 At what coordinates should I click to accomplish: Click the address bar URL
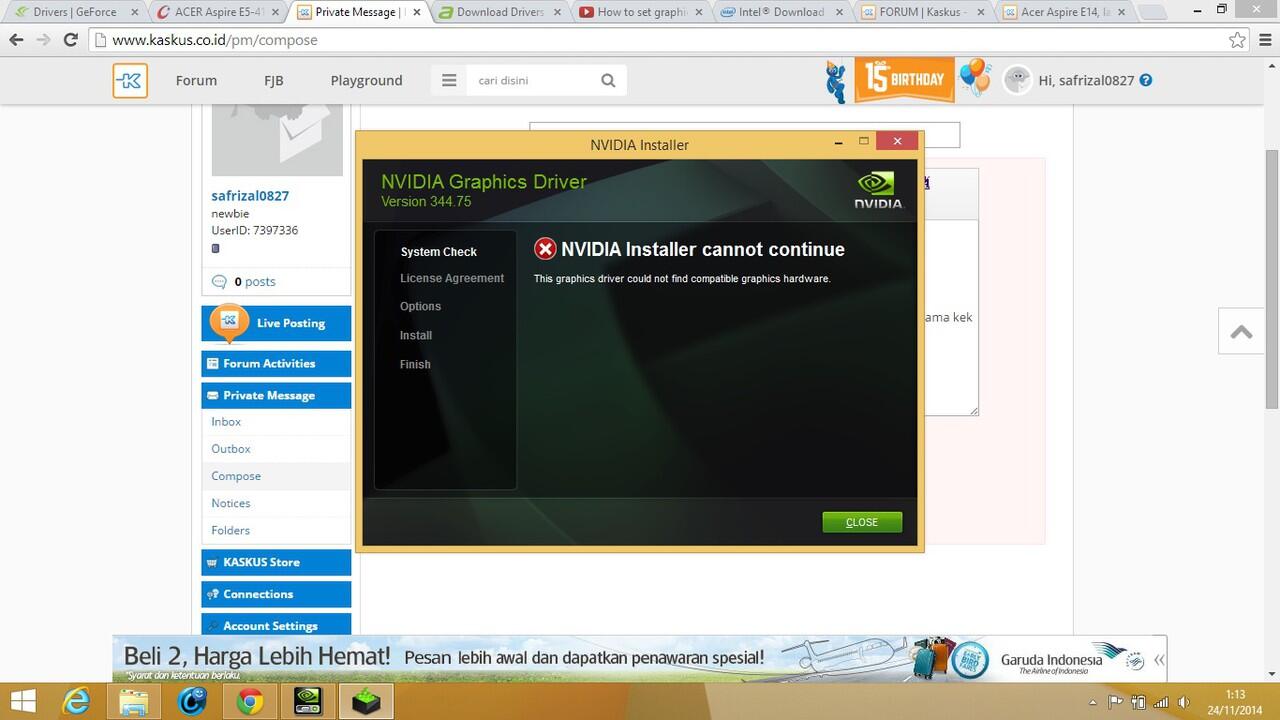point(214,40)
